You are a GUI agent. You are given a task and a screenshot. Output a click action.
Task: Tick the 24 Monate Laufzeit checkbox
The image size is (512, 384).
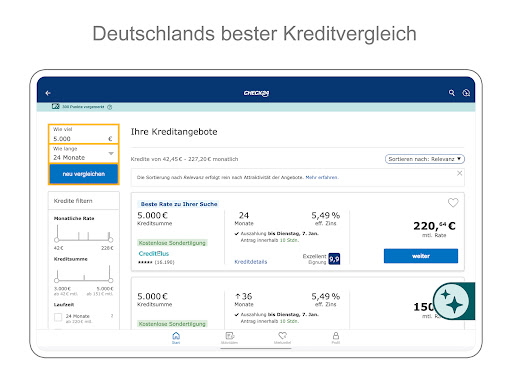tap(58, 317)
